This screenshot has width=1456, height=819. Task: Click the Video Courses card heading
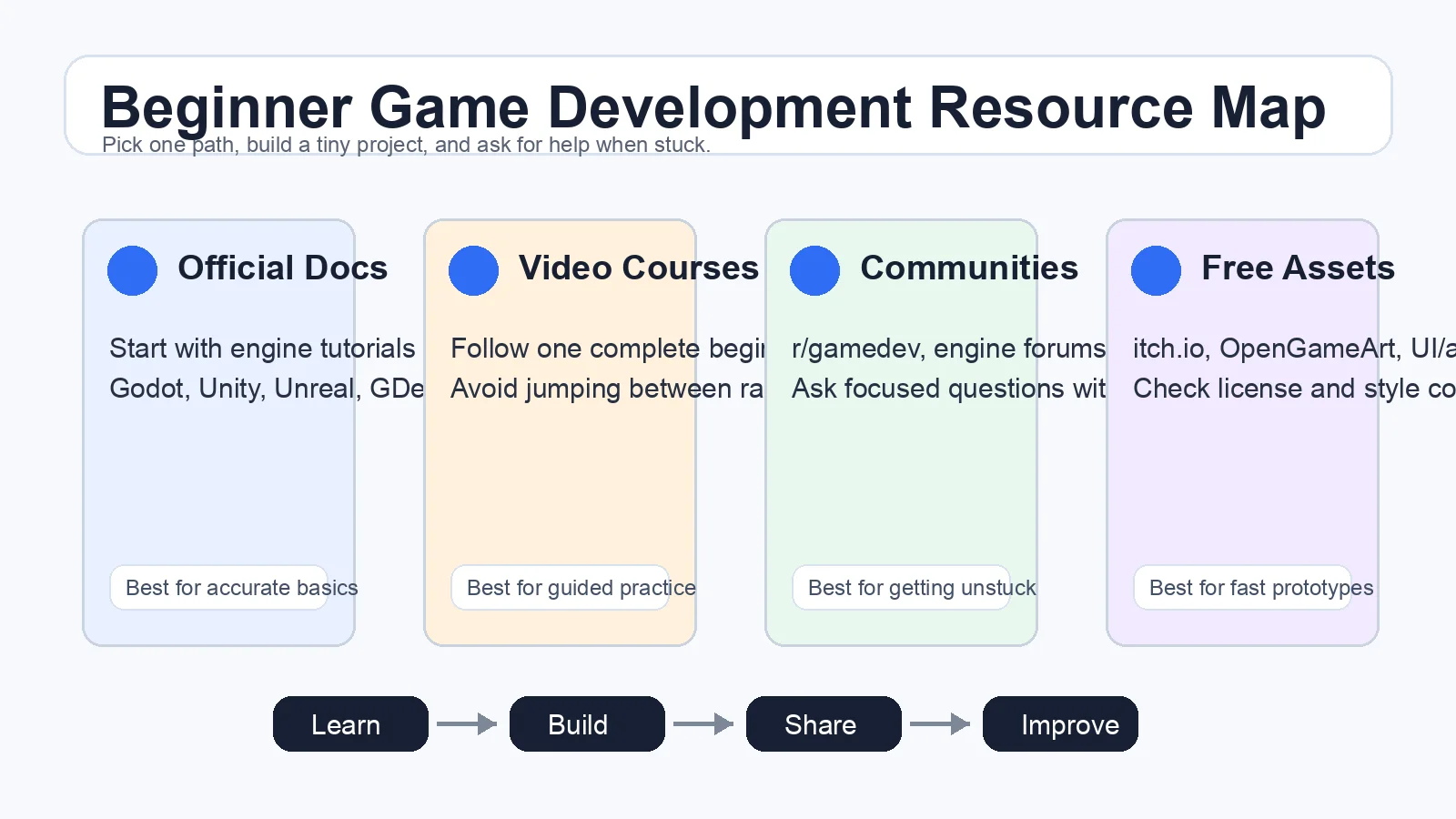click(639, 268)
